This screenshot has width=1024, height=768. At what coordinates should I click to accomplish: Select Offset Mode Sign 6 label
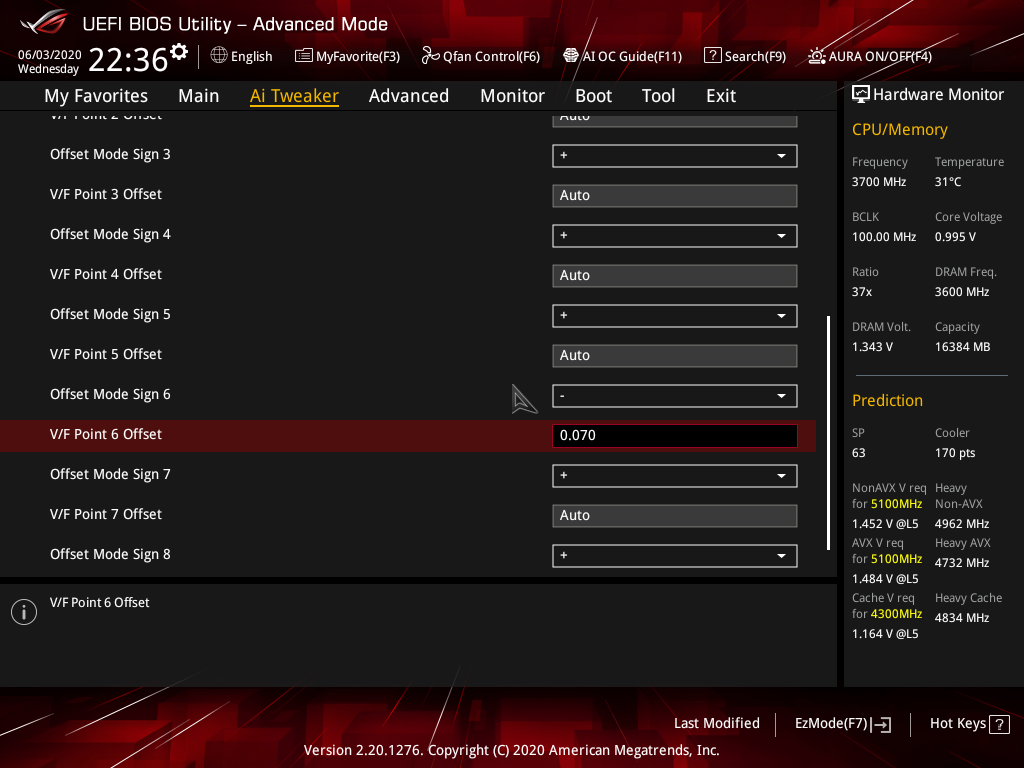point(110,394)
